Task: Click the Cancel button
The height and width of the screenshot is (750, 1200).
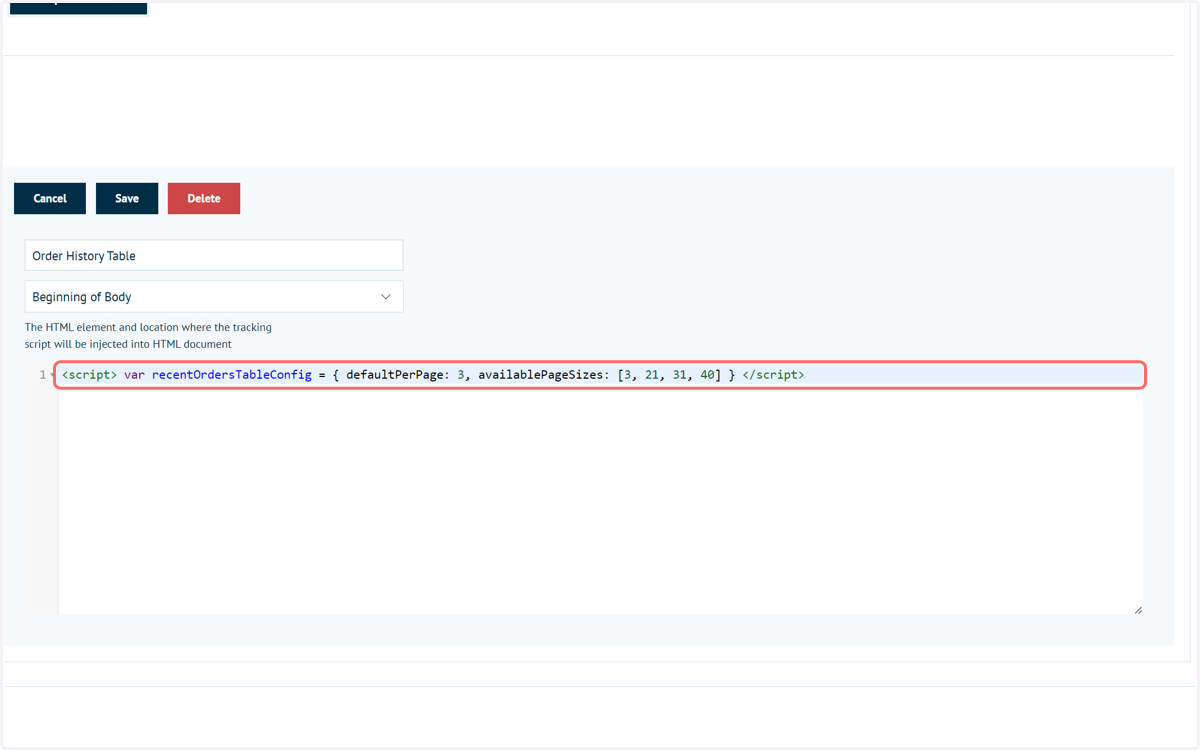Action: (50, 198)
